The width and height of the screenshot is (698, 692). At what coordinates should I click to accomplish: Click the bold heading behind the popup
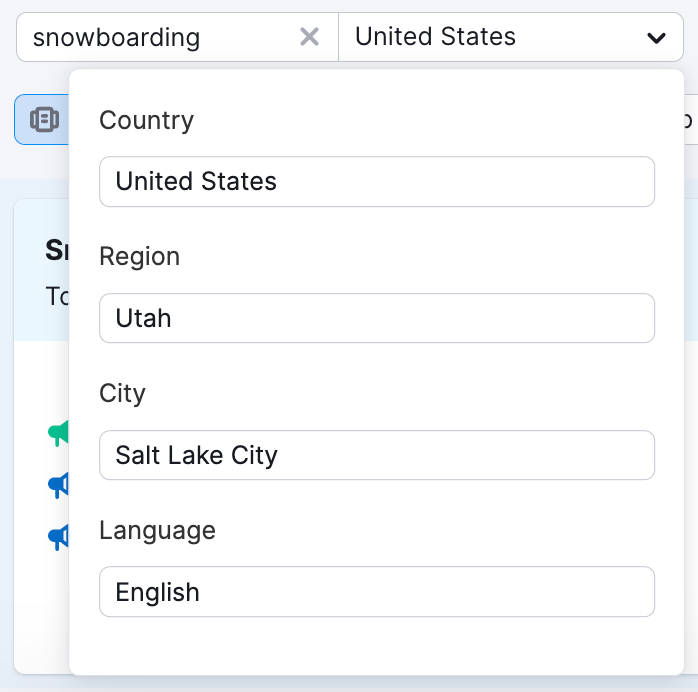tap(56, 250)
